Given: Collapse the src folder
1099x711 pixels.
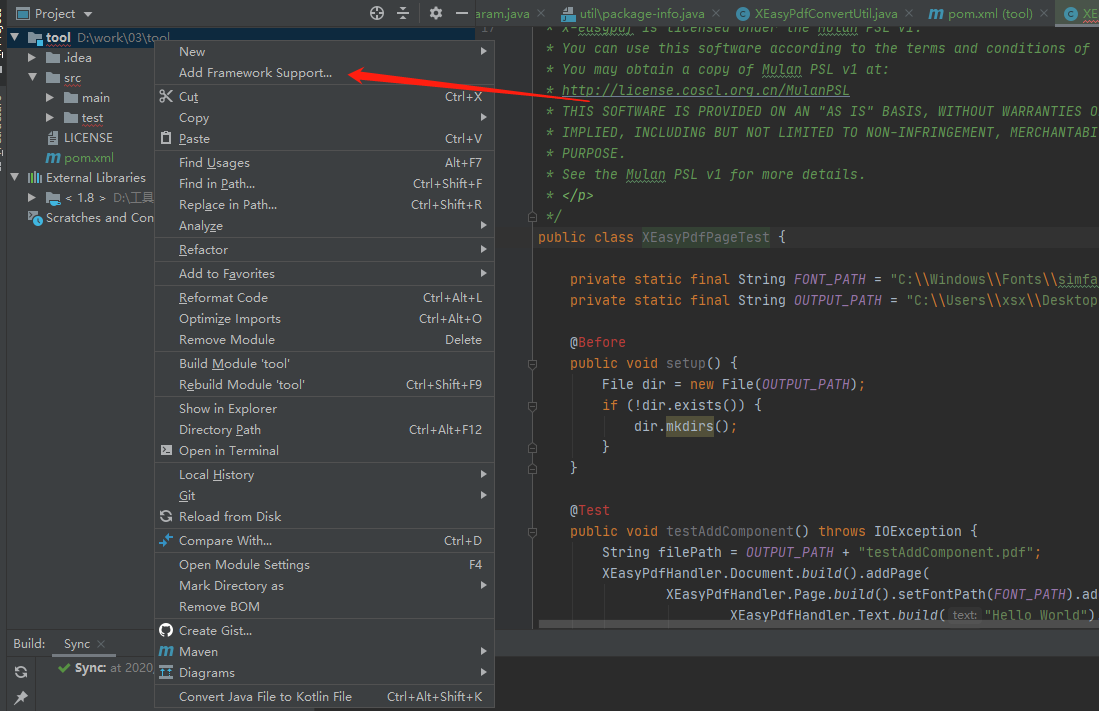Looking at the screenshot, I should (x=32, y=77).
